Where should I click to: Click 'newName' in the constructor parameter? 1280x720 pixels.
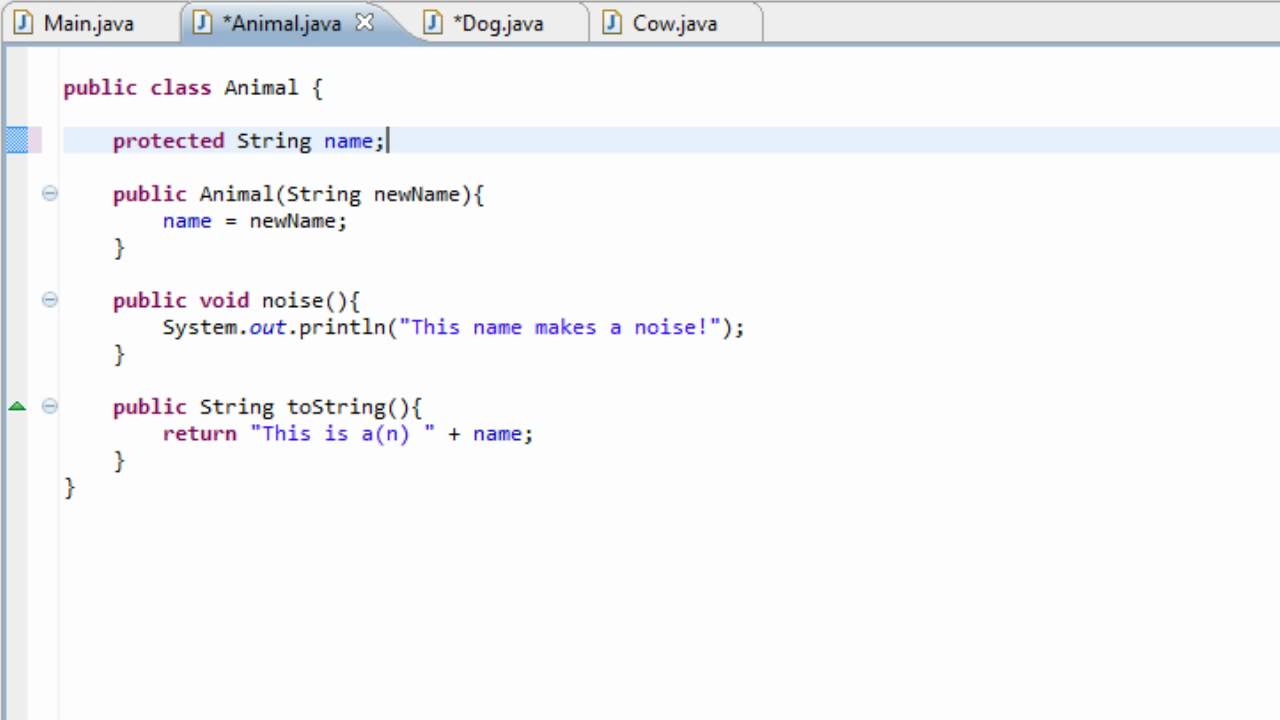[x=417, y=194]
